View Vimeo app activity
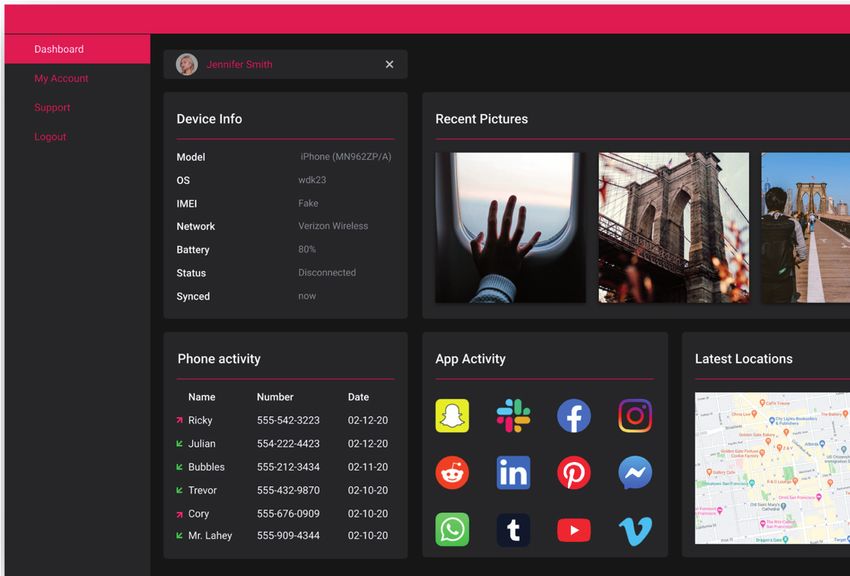Image resolution: width=850 pixels, height=576 pixels. [635, 531]
